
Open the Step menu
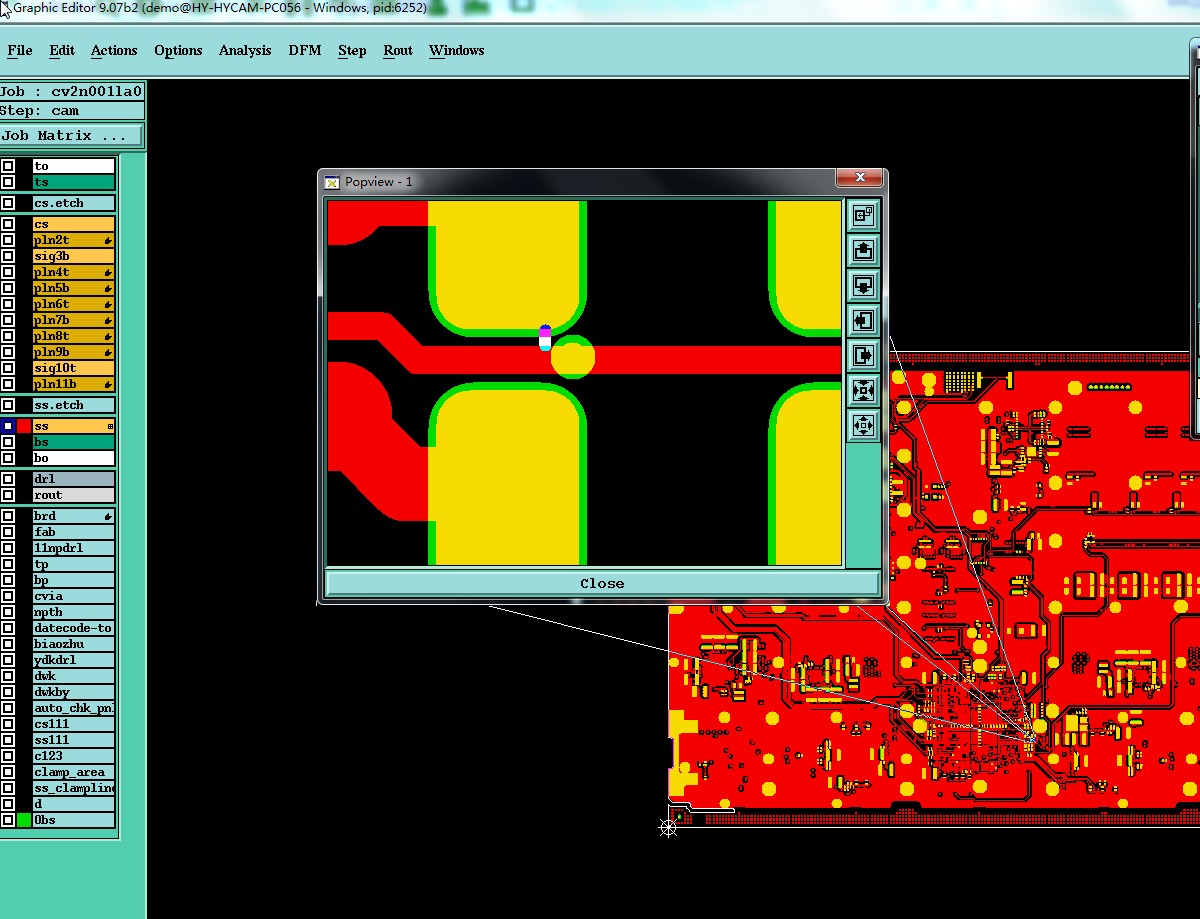(x=352, y=50)
